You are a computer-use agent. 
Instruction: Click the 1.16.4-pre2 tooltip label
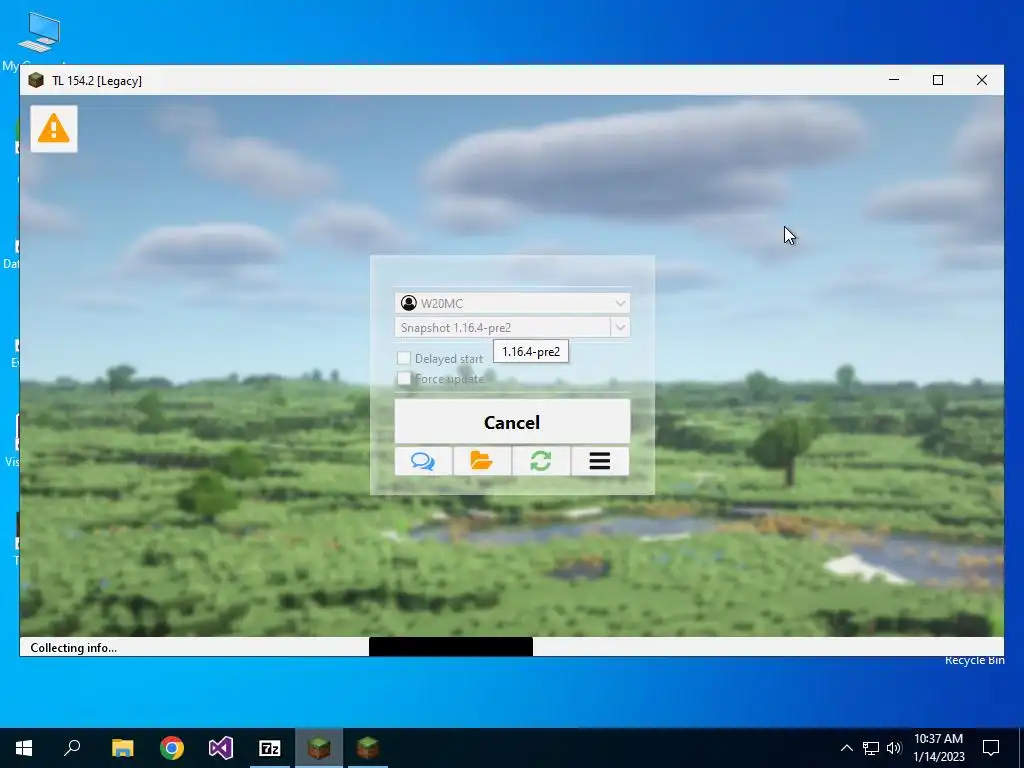click(x=531, y=351)
